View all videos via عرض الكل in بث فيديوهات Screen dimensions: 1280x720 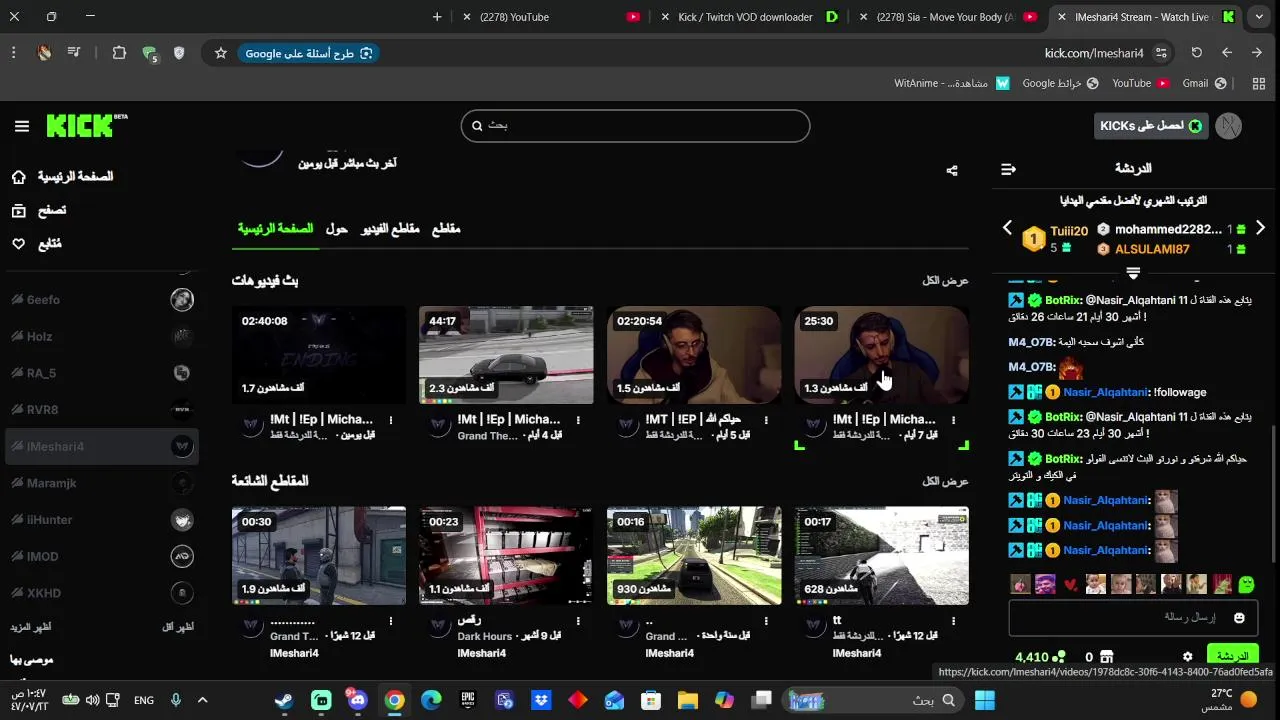click(x=945, y=281)
